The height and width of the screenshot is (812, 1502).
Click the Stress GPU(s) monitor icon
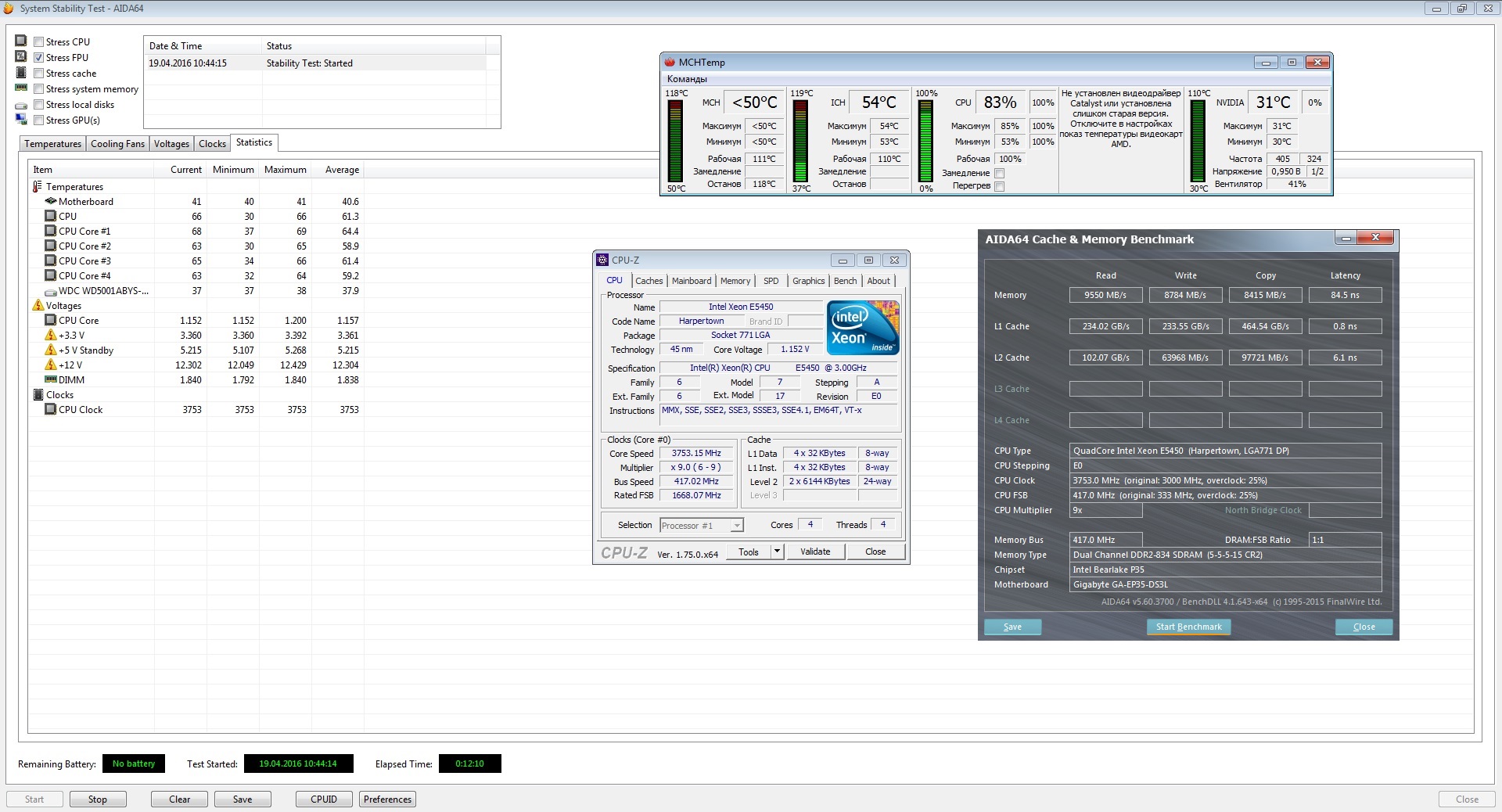pyautogui.click(x=21, y=119)
